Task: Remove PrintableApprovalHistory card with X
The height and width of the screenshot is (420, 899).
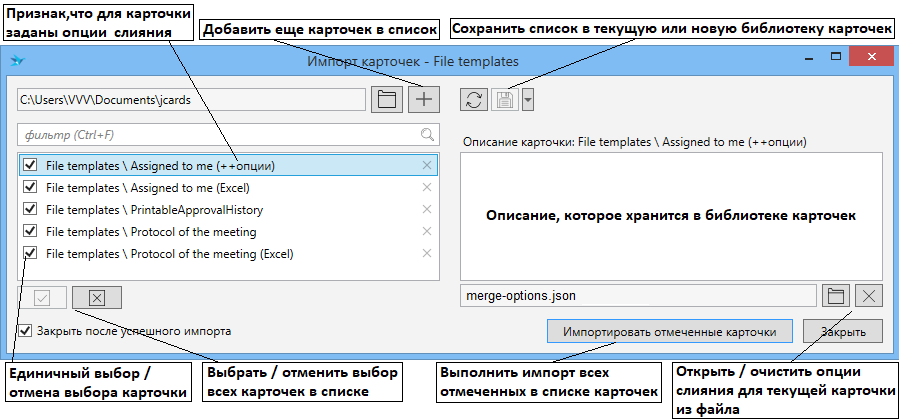Action: [427, 209]
